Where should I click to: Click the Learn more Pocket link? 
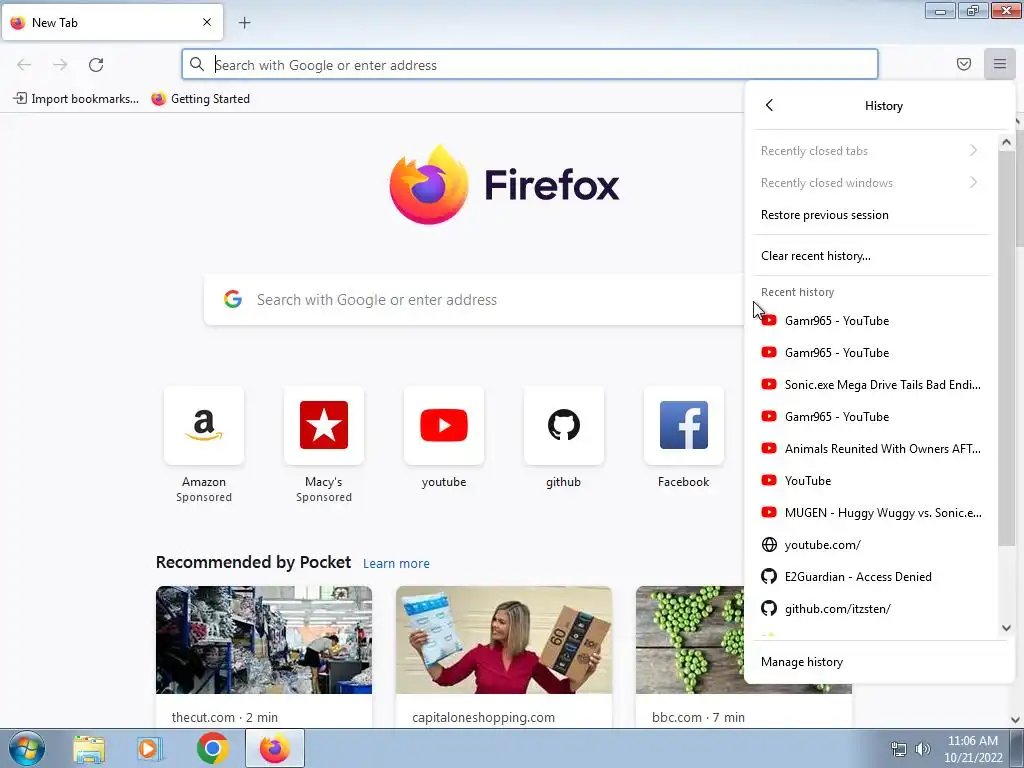coord(396,563)
